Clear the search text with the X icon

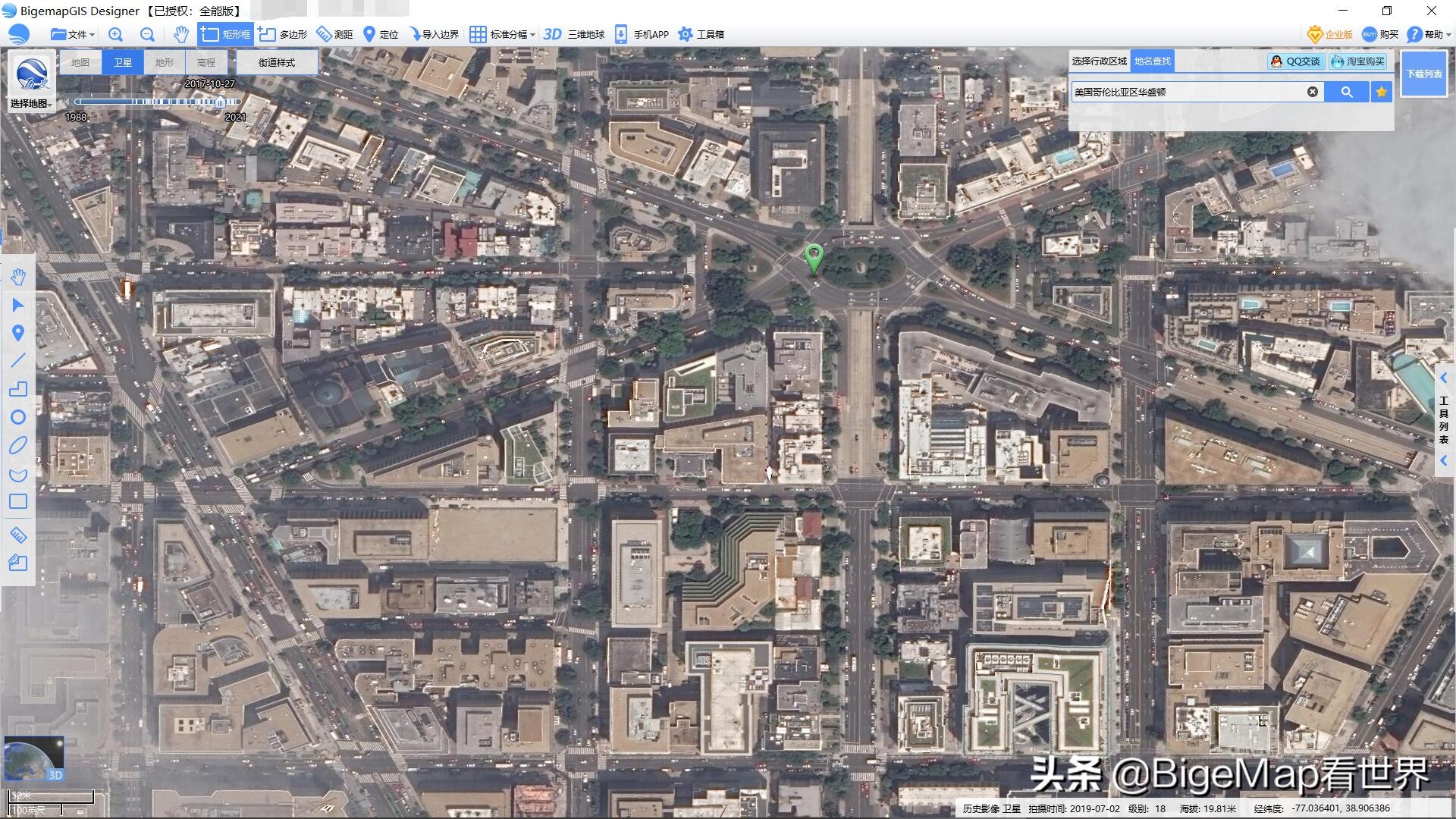(1313, 92)
